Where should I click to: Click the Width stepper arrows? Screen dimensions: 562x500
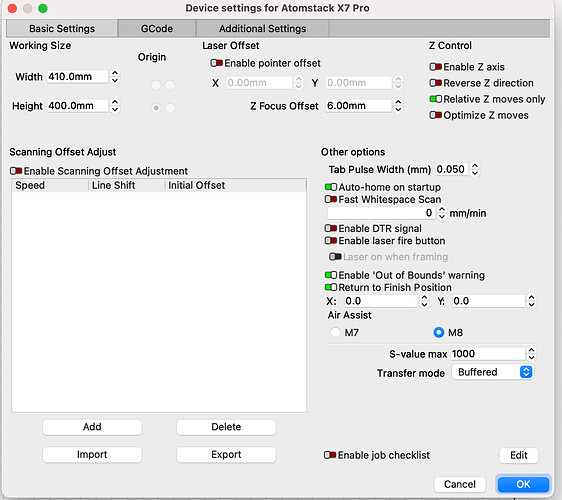click(x=115, y=76)
